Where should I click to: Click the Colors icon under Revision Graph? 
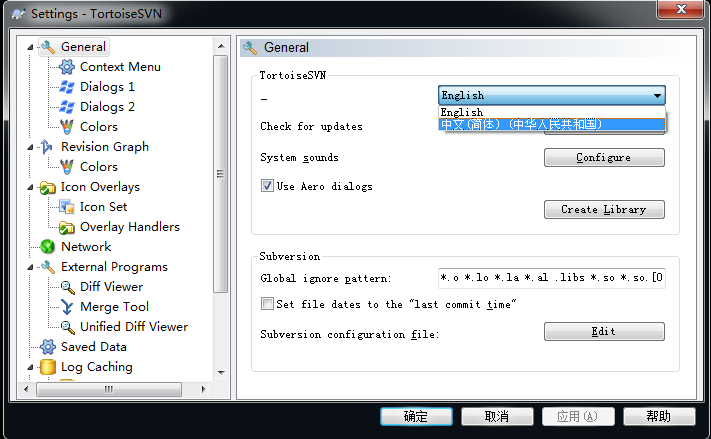67,166
